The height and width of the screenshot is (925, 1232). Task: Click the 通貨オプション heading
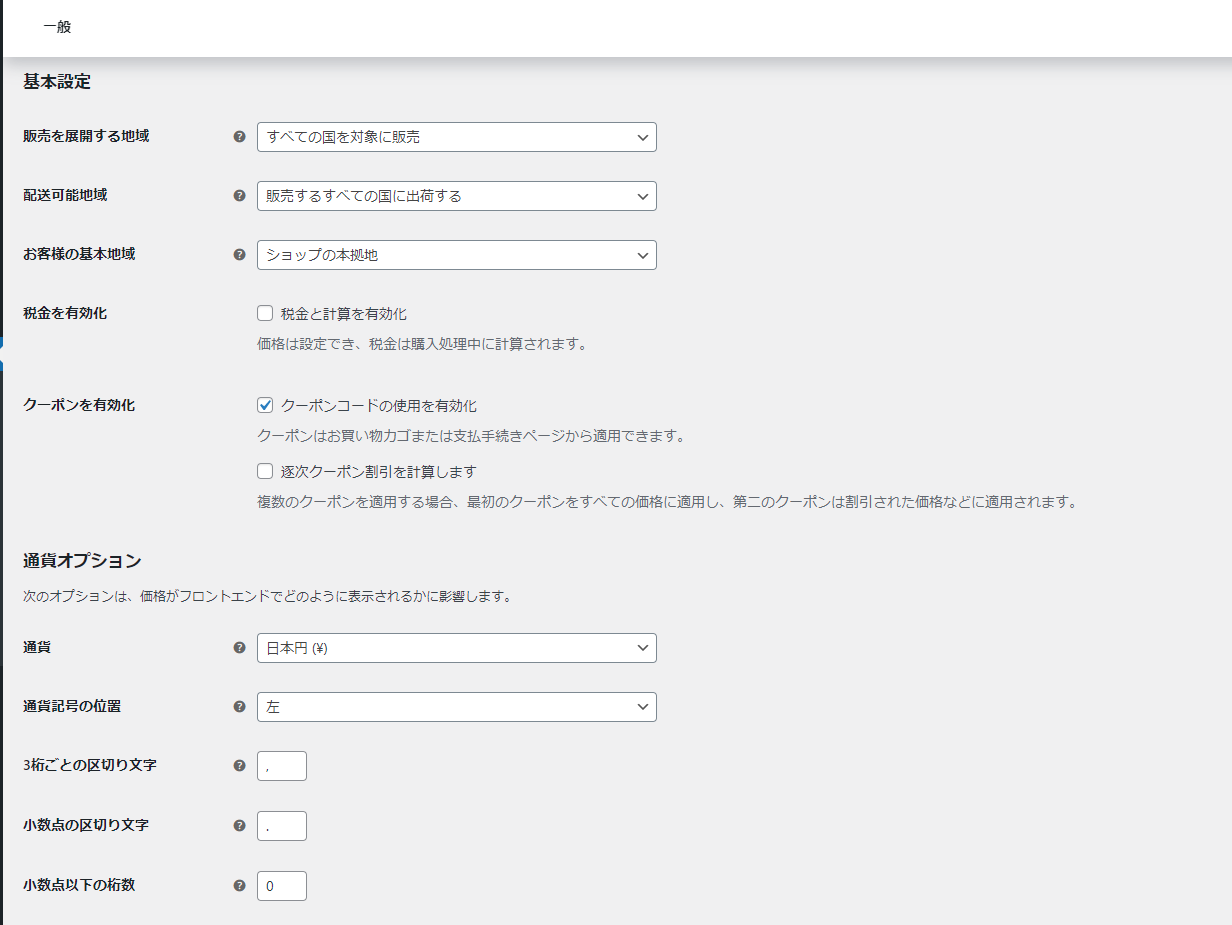(82, 560)
